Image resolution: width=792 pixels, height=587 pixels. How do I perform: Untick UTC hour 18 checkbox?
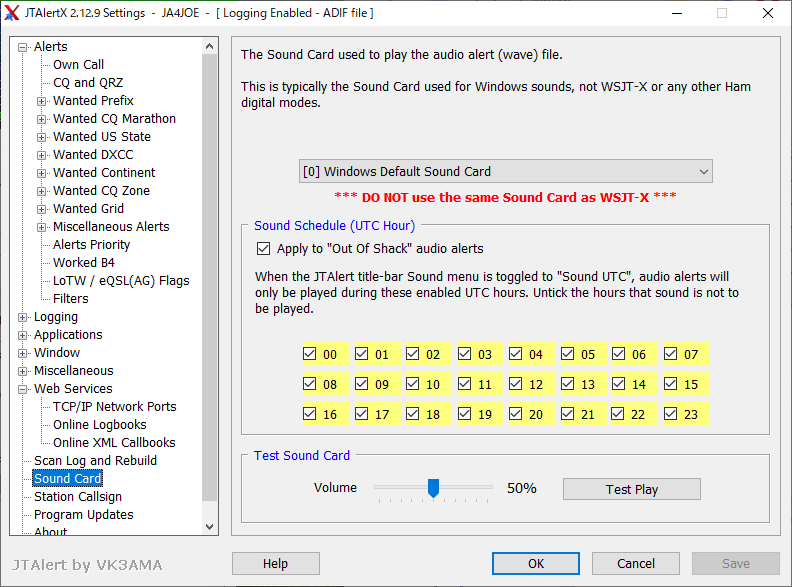pos(413,414)
